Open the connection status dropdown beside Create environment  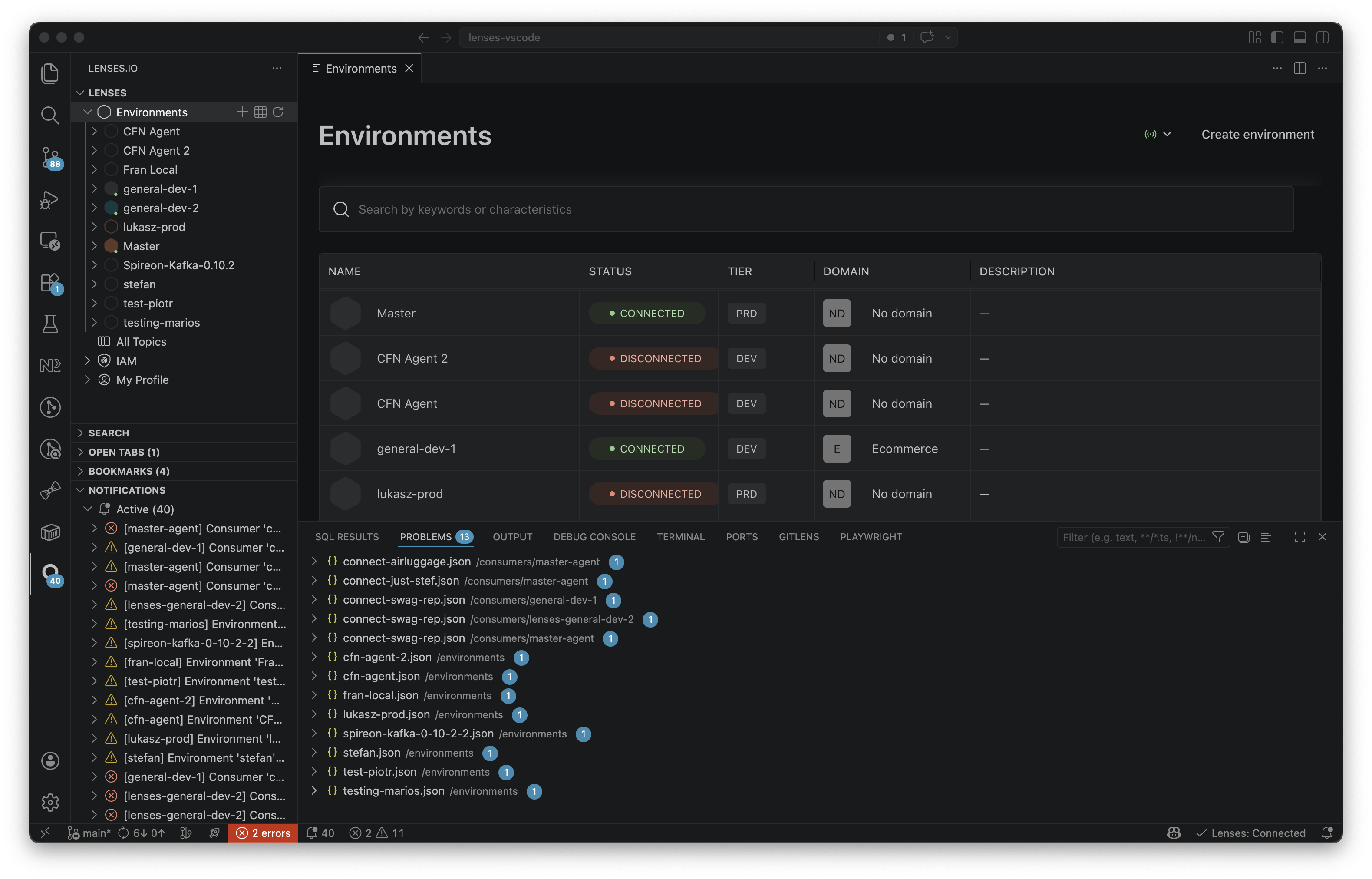point(1158,135)
